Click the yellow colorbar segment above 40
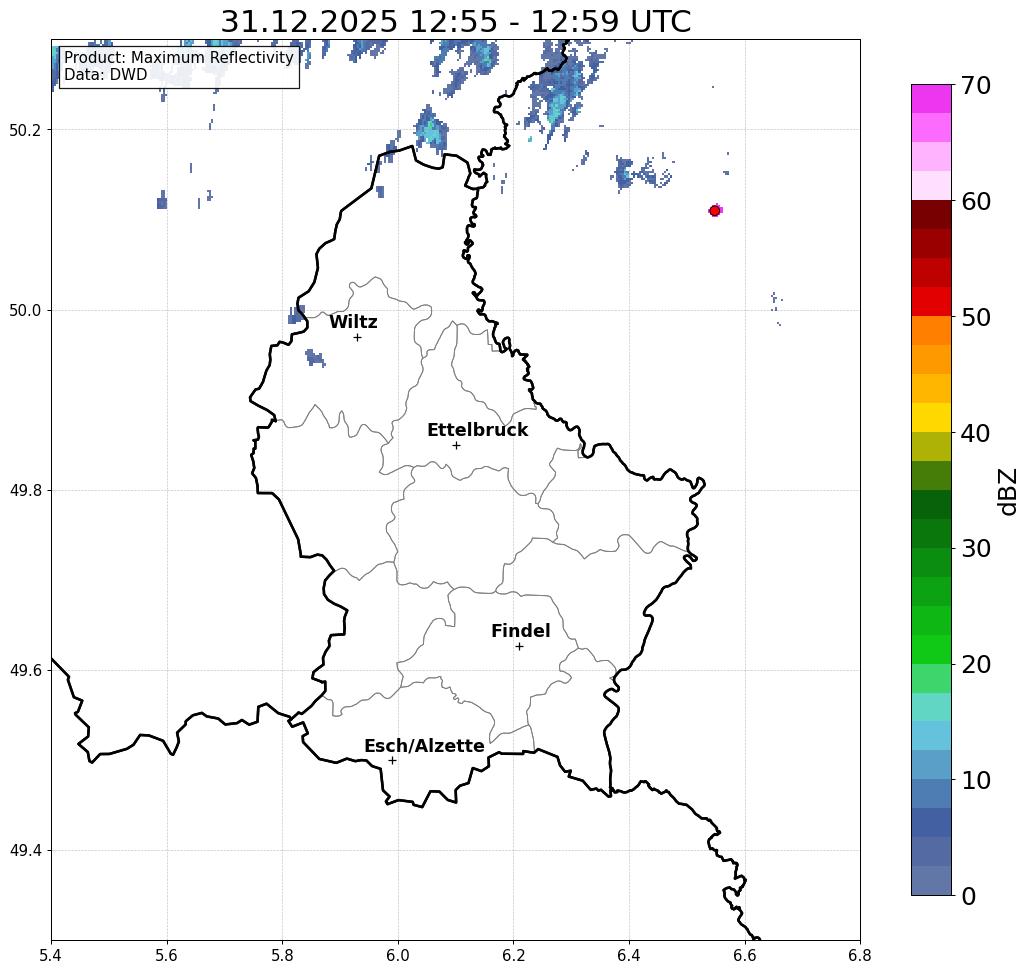 pyautogui.click(x=931, y=417)
